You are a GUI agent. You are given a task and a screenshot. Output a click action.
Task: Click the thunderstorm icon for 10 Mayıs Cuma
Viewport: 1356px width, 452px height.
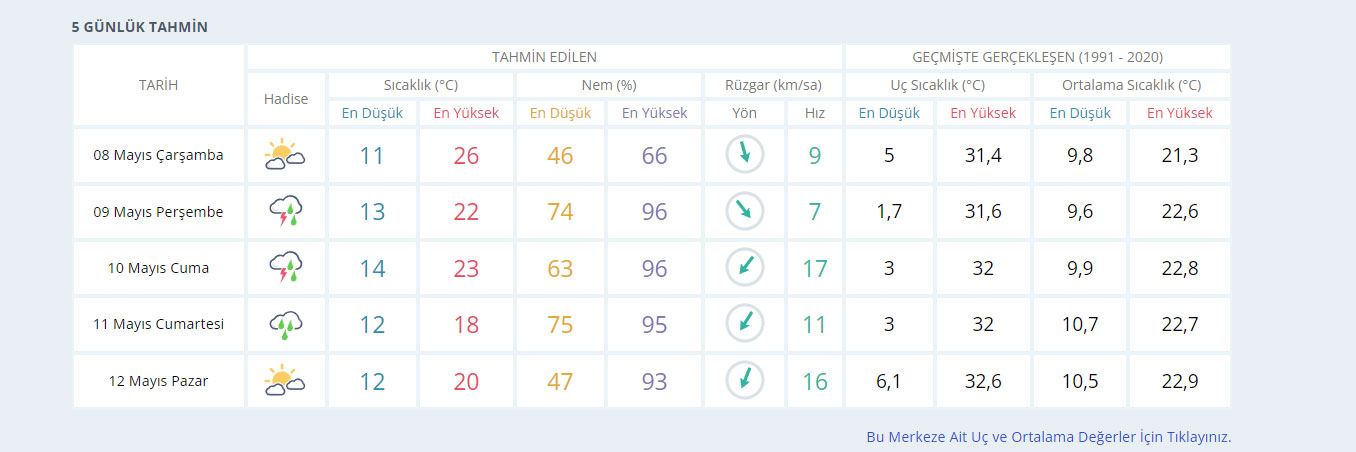click(x=285, y=268)
